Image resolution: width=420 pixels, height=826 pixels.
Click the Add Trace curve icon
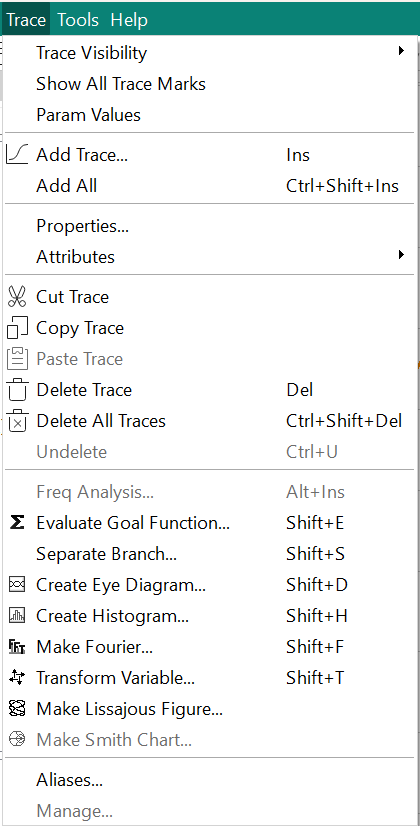[17, 155]
